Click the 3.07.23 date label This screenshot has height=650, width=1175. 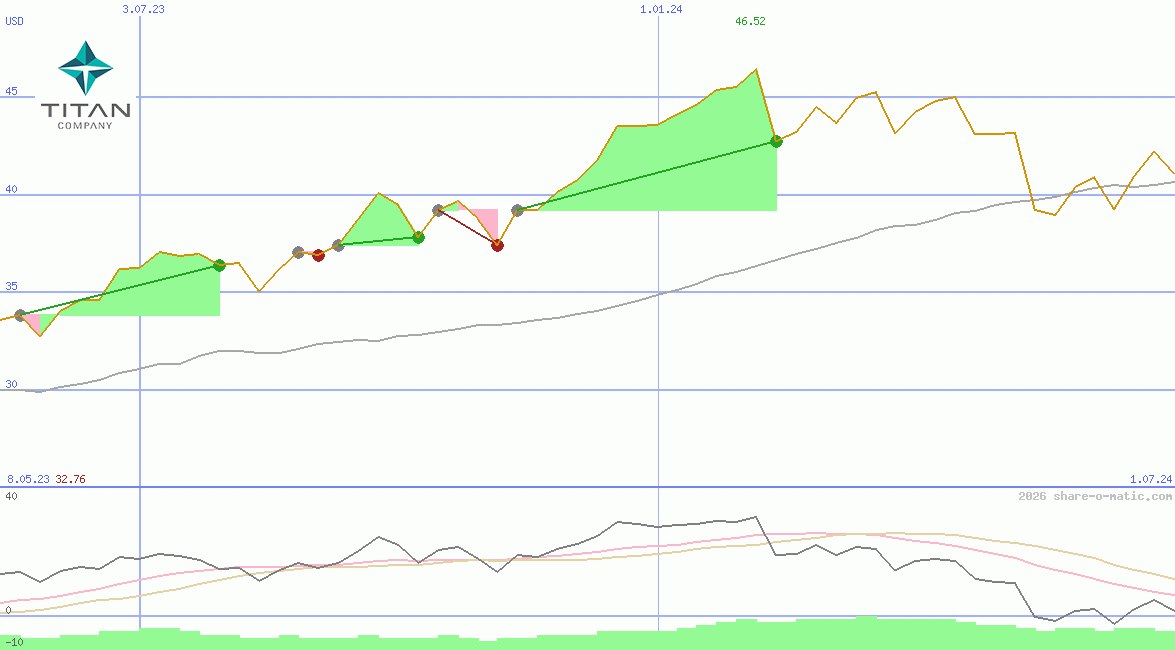pos(143,9)
